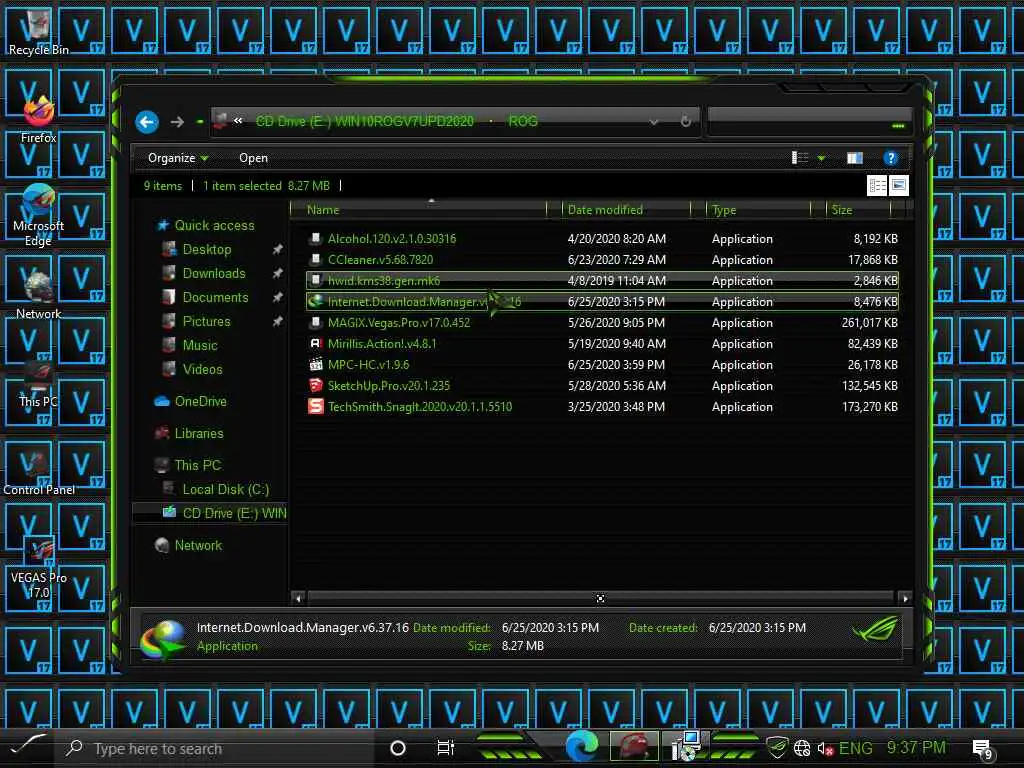Sort files by Type column
This screenshot has height=768, width=1024.
(x=724, y=210)
